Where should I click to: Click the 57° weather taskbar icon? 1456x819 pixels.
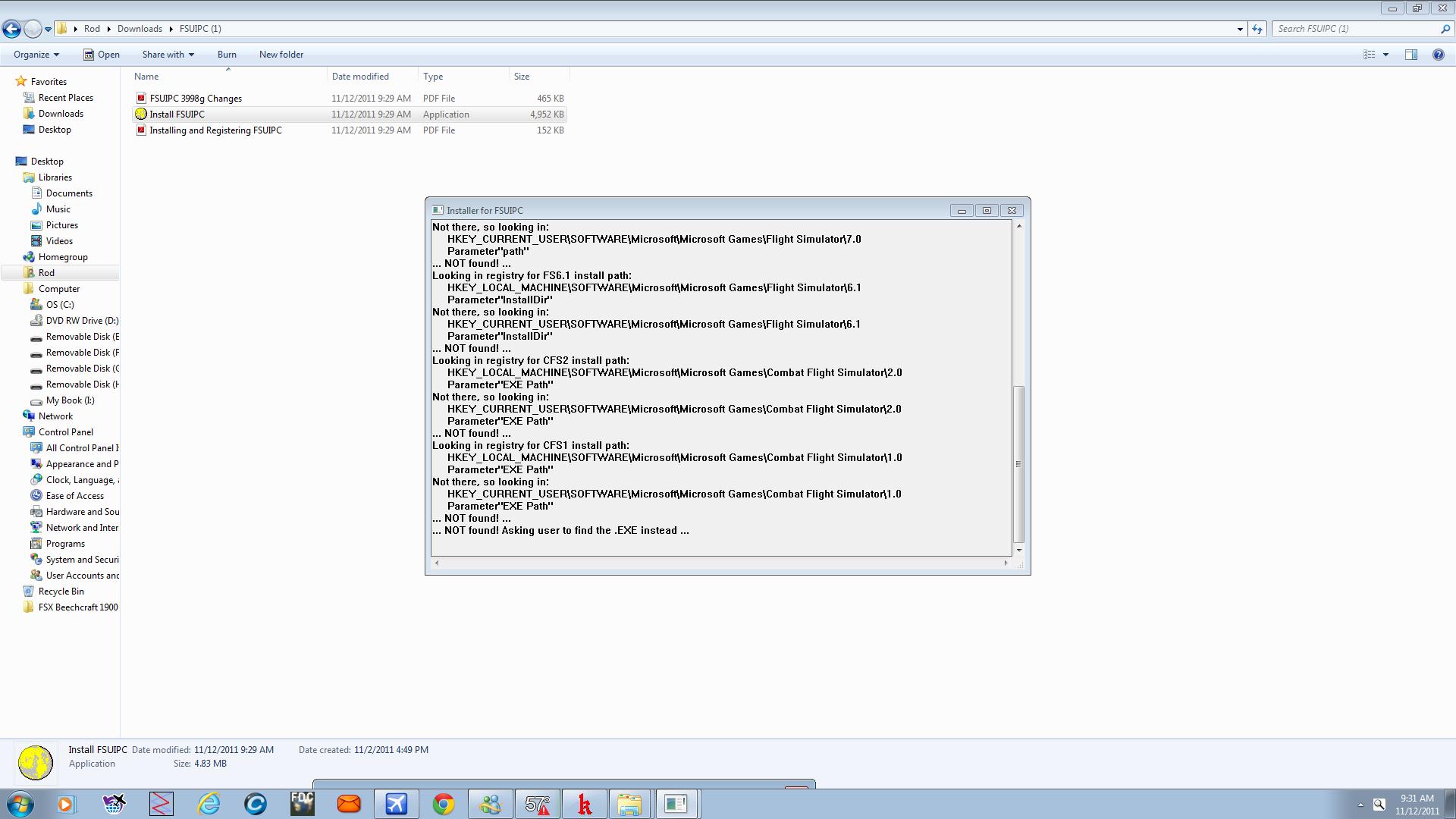(538, 804)
